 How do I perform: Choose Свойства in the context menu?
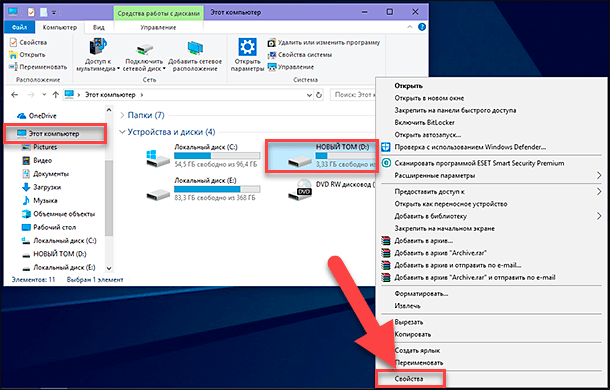click(409, 379)
